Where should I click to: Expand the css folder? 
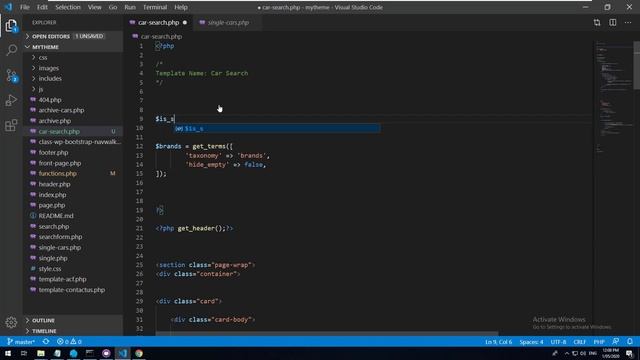[73, 58]
